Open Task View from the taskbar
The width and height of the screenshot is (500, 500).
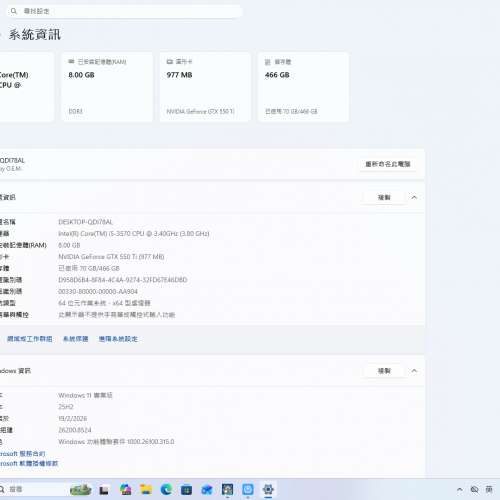[104, 490]
